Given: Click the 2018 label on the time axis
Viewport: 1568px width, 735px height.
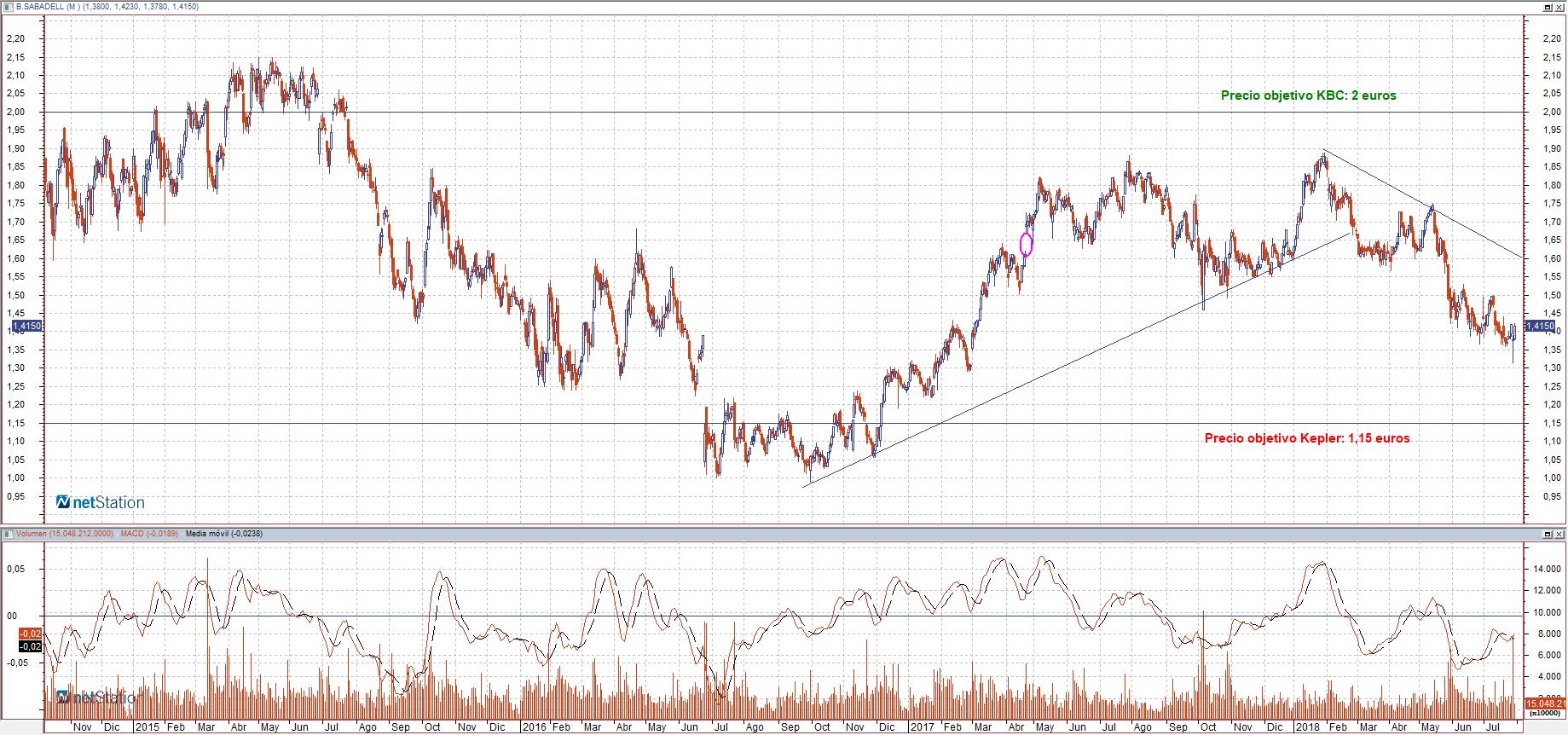Looking at the screenshot, I should tap(1308, 727).
